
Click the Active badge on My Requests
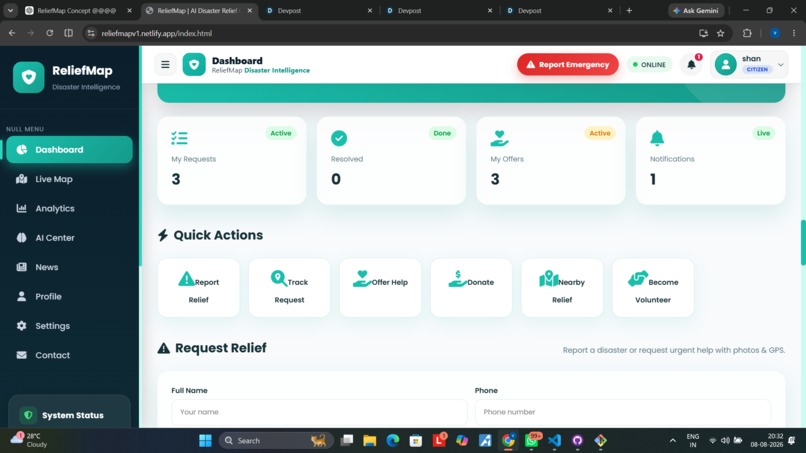tap(281, 133)
